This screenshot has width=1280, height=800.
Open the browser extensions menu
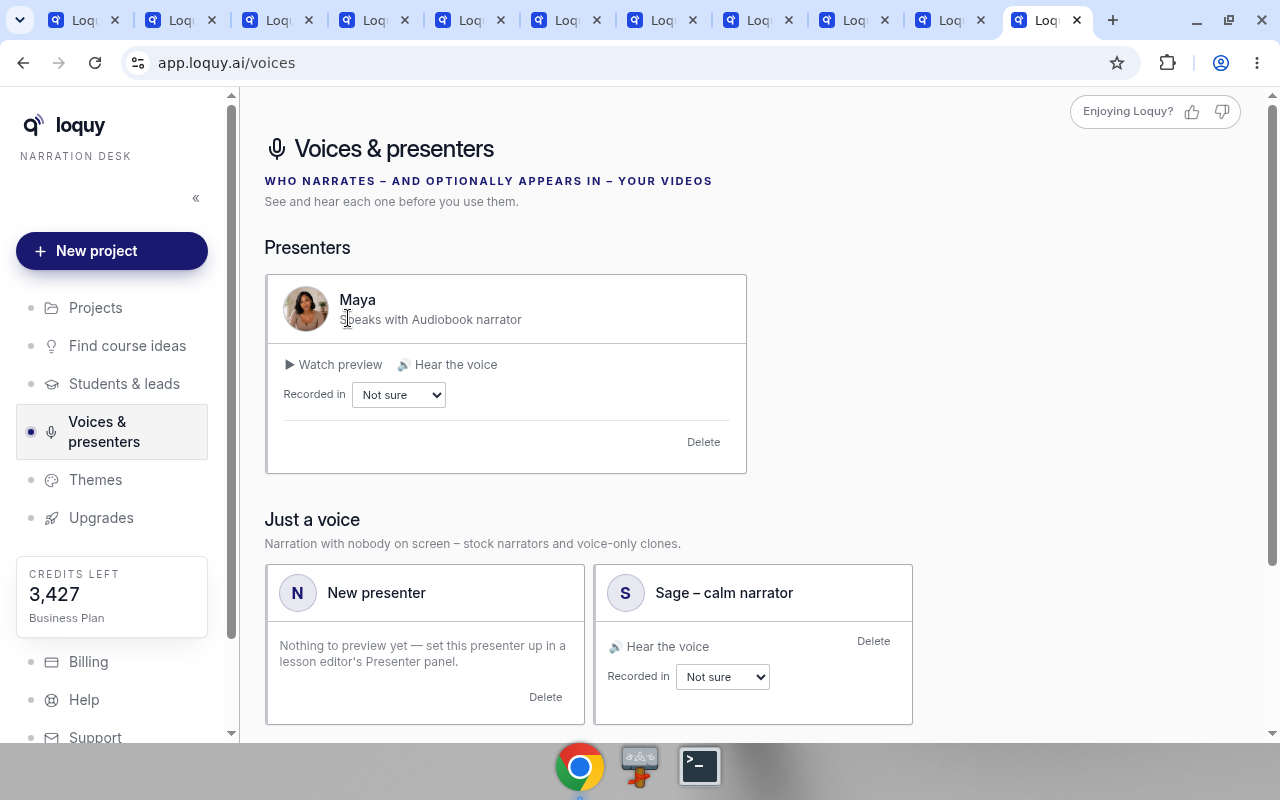(1167, 63)
